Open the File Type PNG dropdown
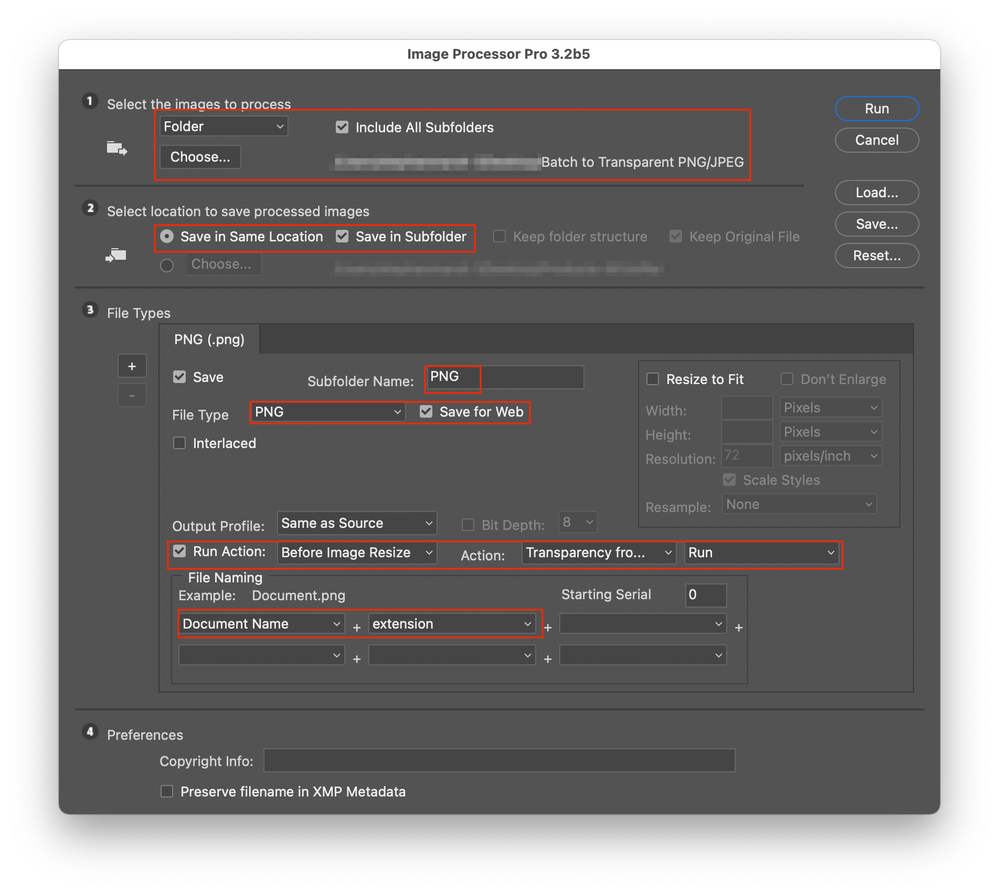Viewport: 999px width, 892px height. click(328, 412)
